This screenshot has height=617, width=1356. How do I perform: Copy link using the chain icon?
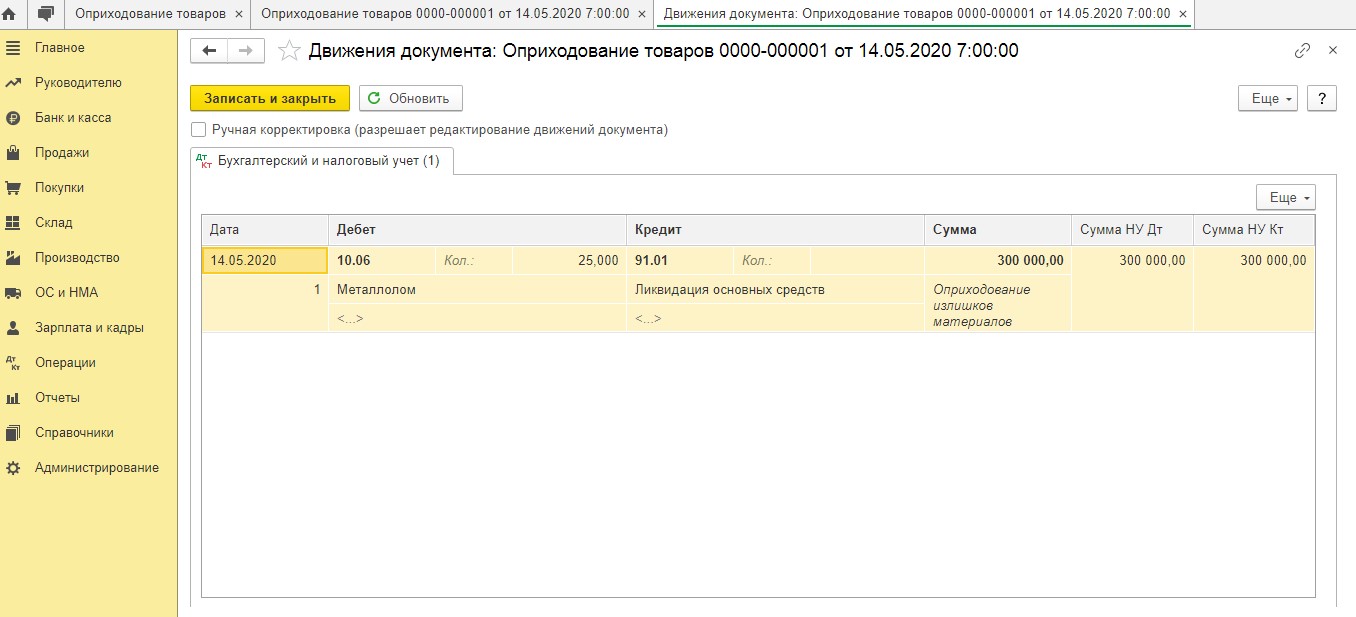coord(1302,51)
